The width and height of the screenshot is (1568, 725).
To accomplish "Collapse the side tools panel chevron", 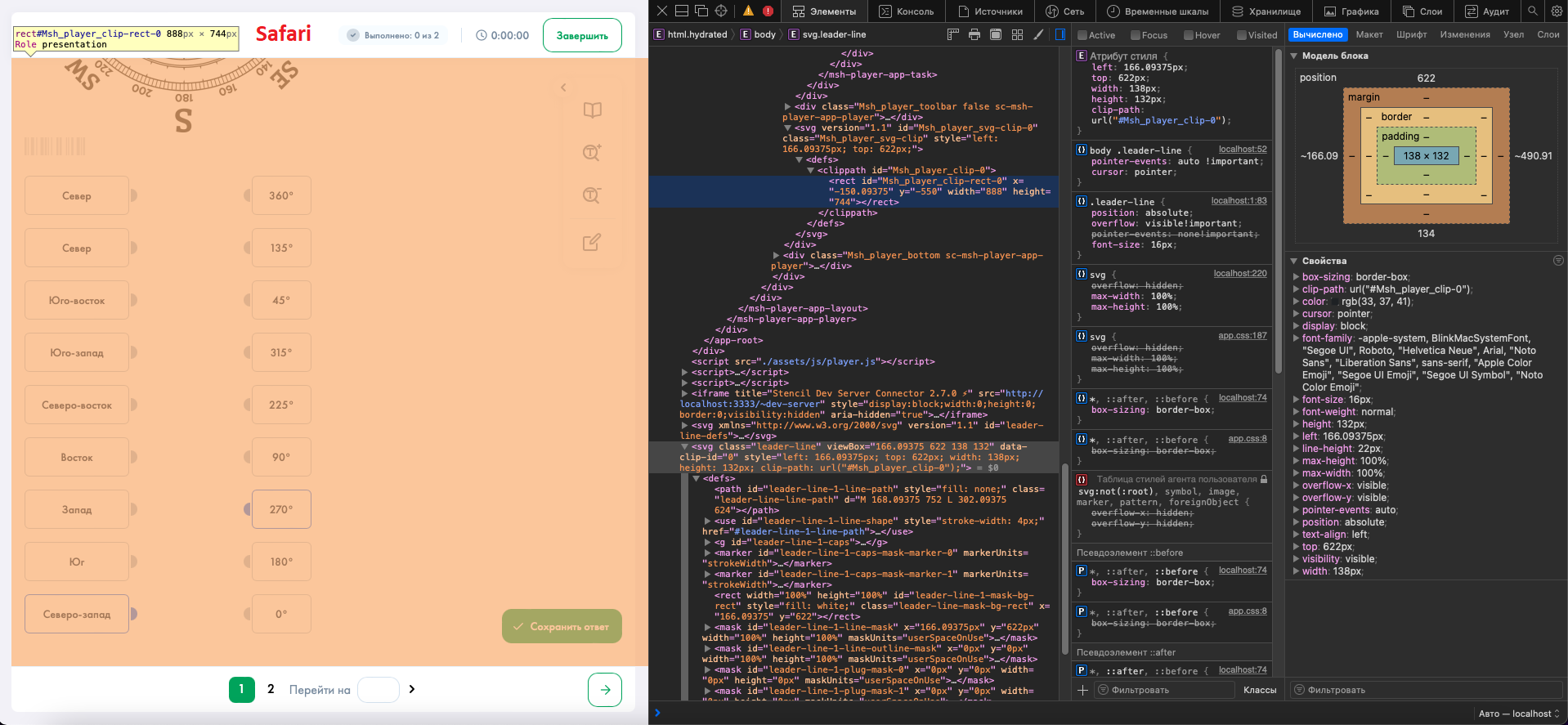I will pyautogui.click(x=563, y=87).
